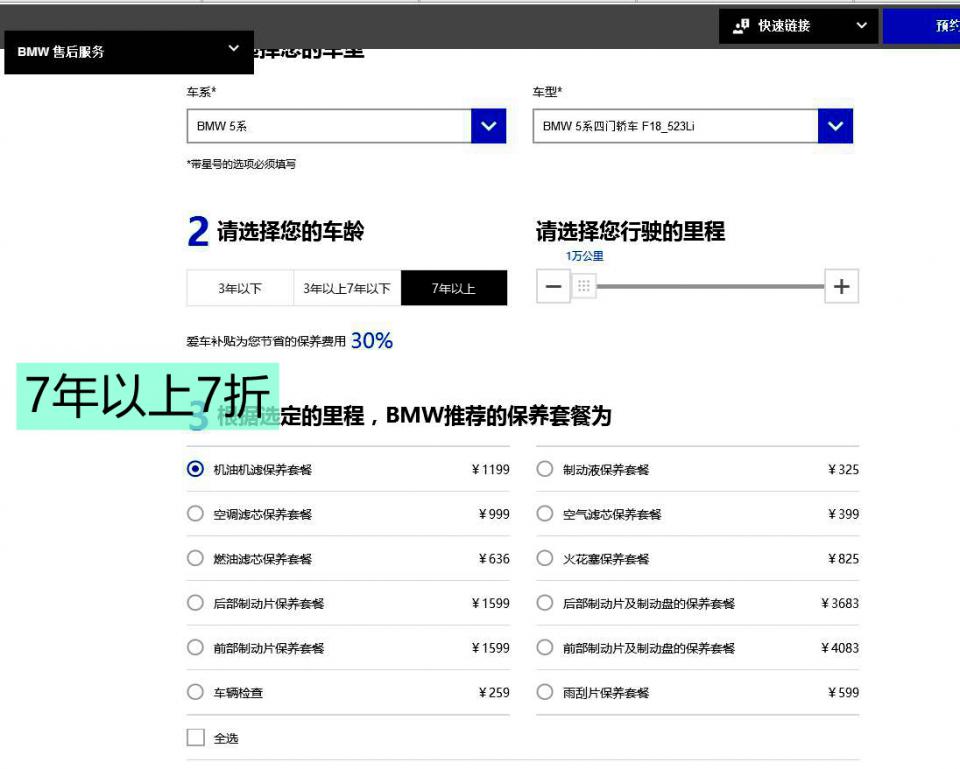Click the ¥3683 price text
Image resolution: width=960 pixels, height=769 pixels.
click(x=839, y=604)
